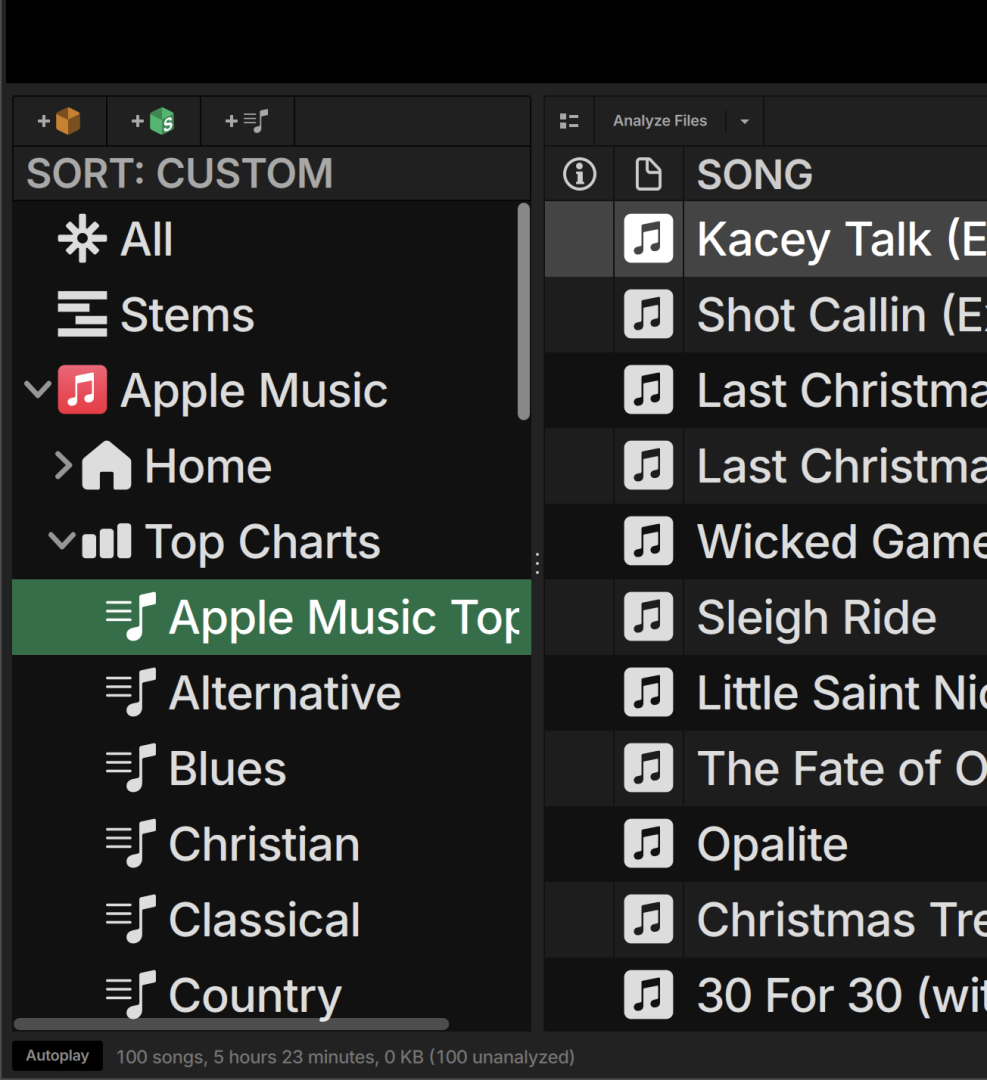Select the Wicked Game track row

[x=840, y=542]
